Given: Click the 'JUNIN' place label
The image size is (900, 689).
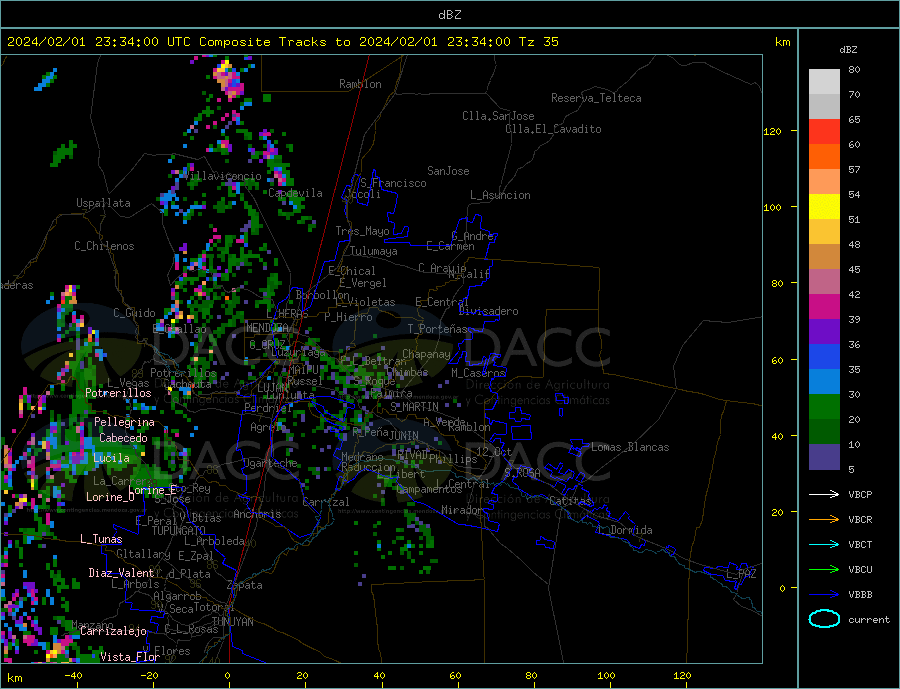Looking at the screenshot, I should coord(404,436).
